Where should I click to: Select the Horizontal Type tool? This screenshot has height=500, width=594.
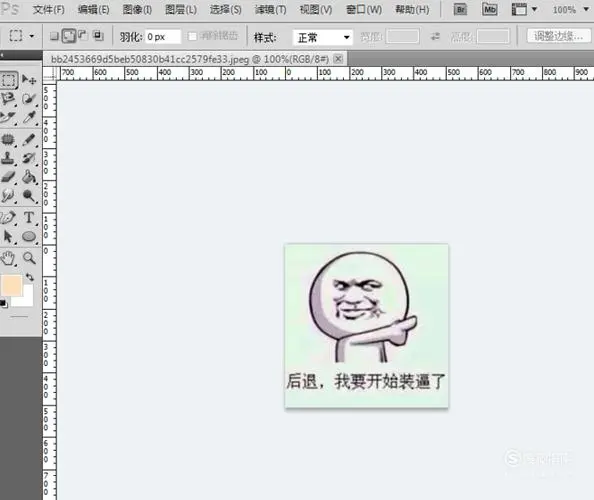point(29,218)
